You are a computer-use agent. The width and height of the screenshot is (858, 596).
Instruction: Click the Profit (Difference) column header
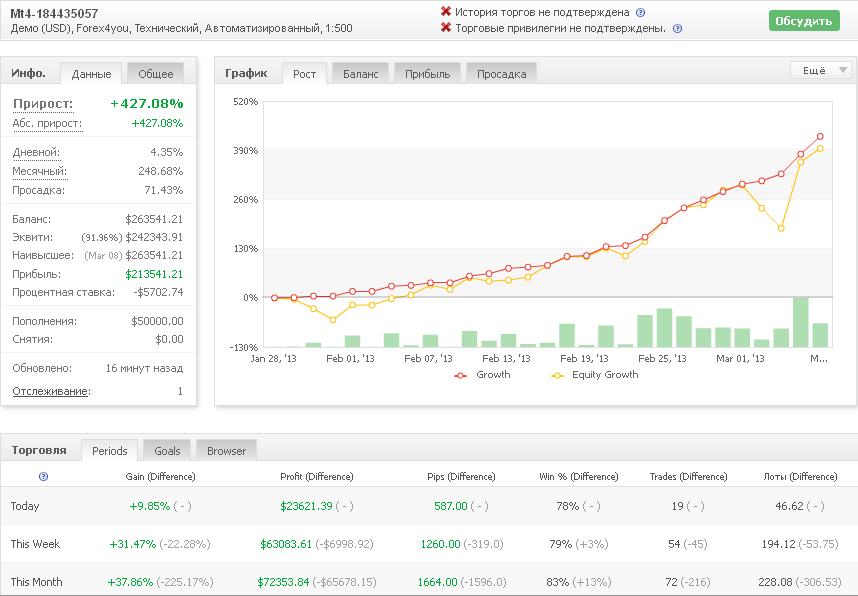316,477
